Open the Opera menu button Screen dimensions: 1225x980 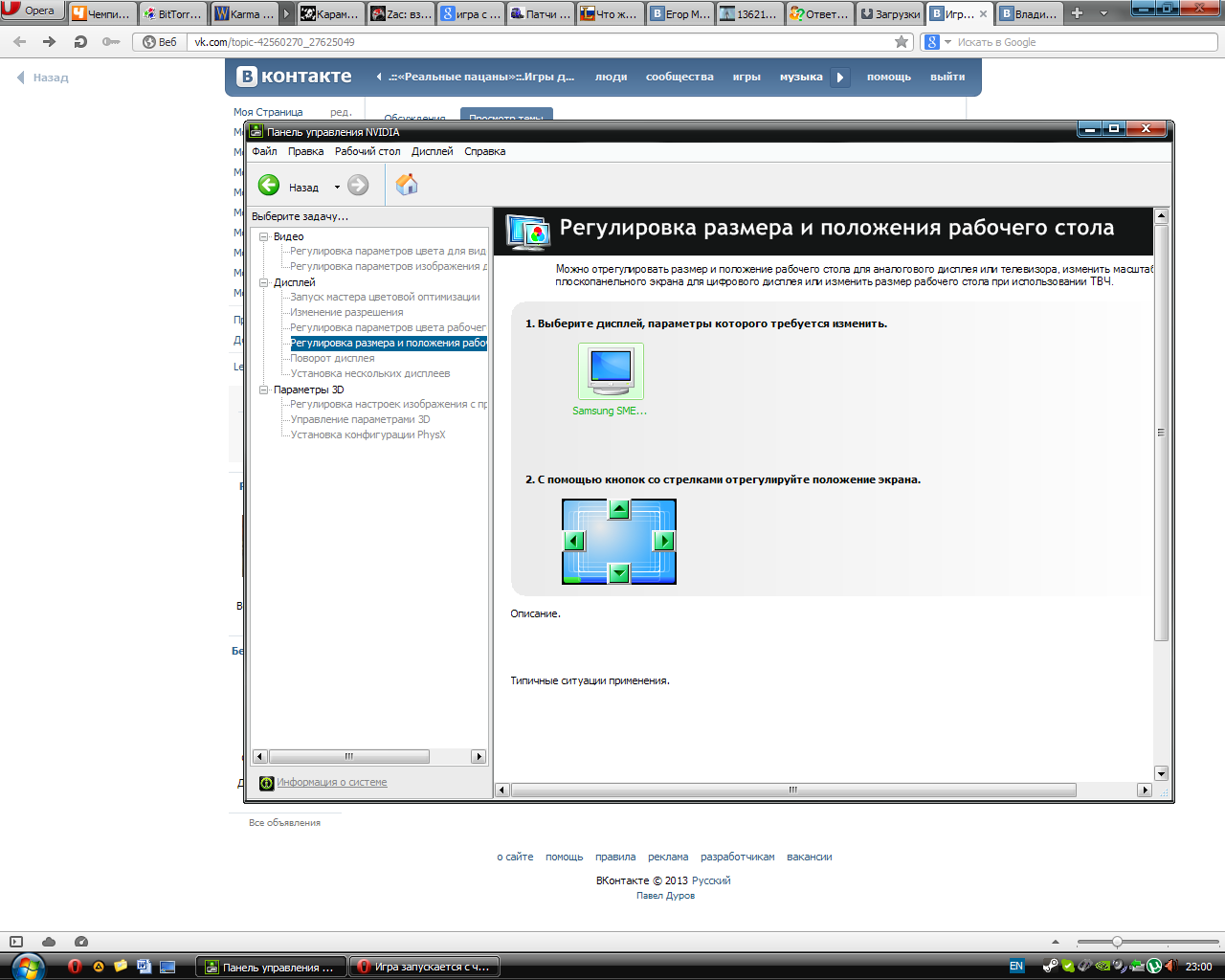pos(33,11)
